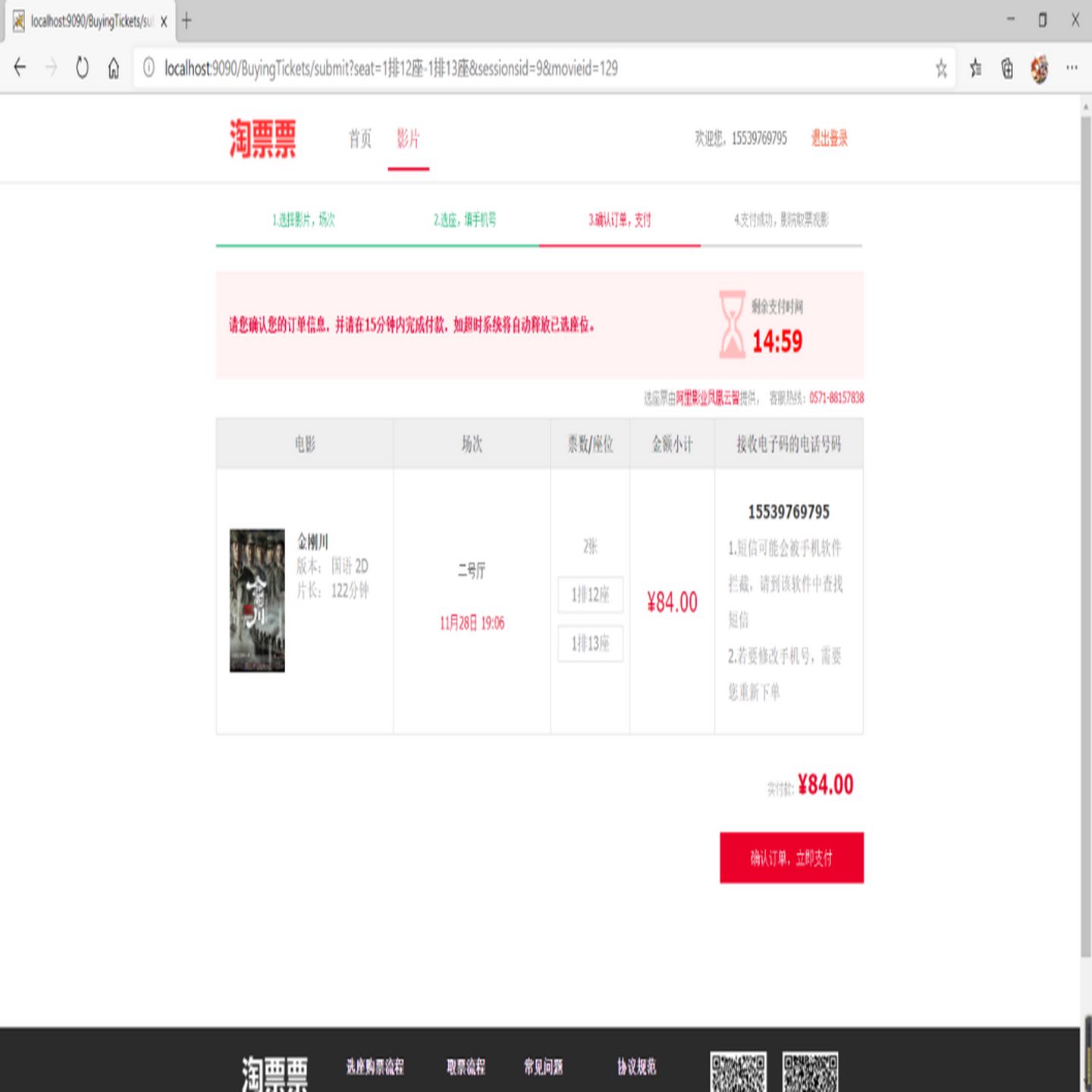Switch to the 首页 tab
Viewport: 1092px width, 1092px height.
pyautogui.click(x=359, y=139)
